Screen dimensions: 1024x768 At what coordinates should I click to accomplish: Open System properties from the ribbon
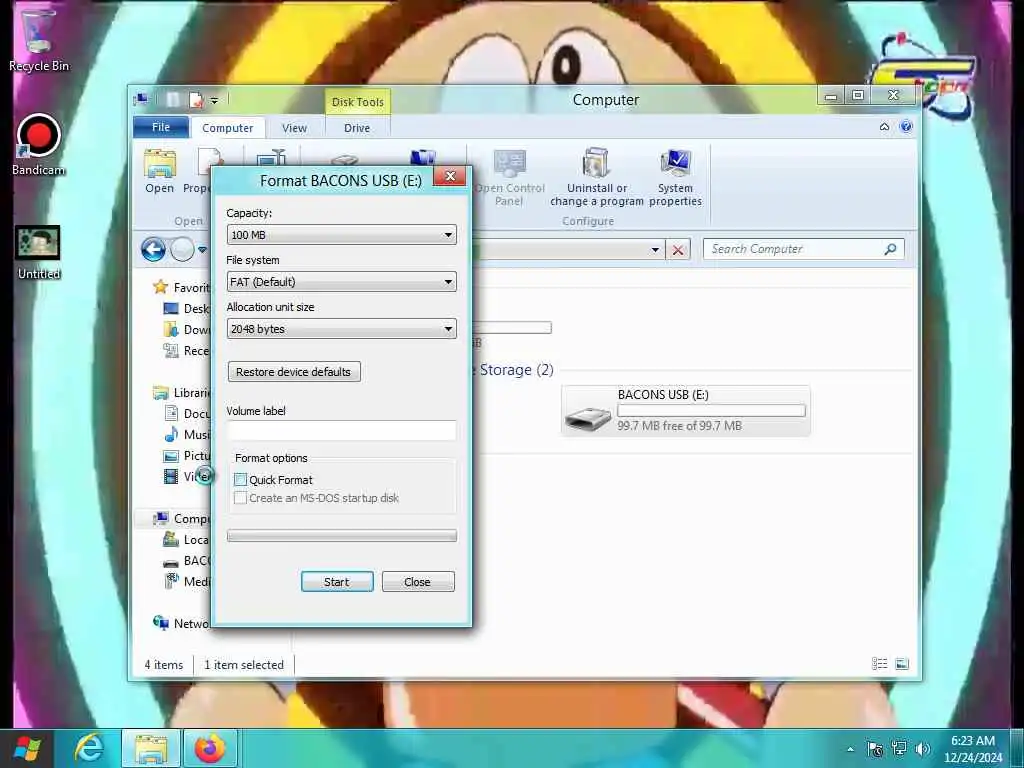pos(675,176)
